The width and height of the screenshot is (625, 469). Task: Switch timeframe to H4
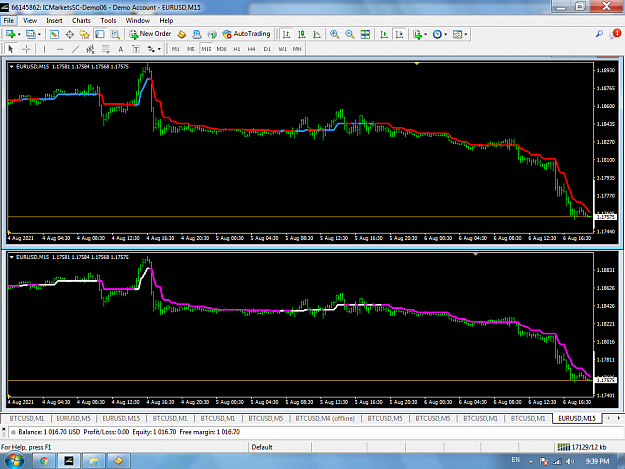click(x=252, y=49)
